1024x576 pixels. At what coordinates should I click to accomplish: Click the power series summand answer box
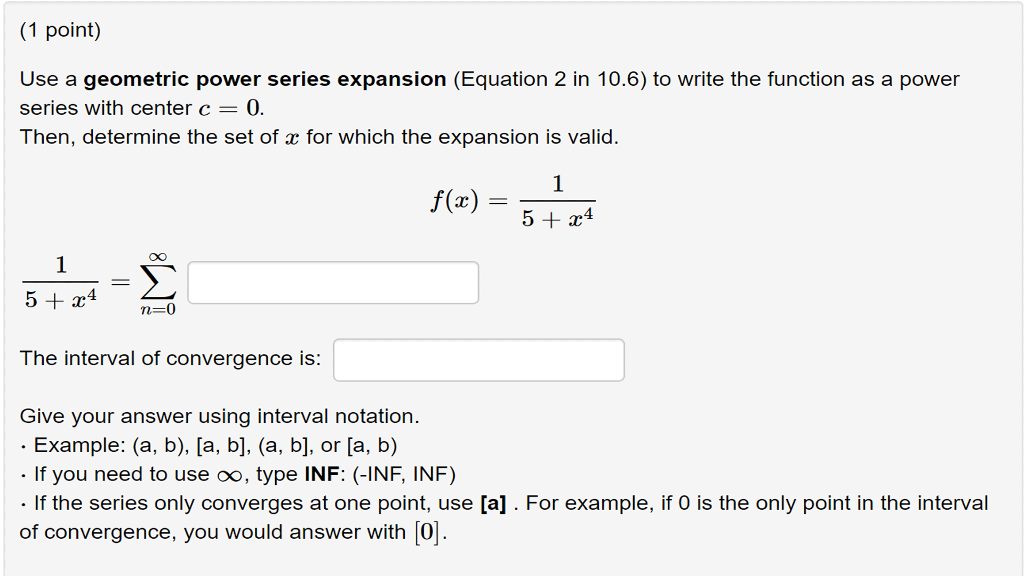coord(333,283)
